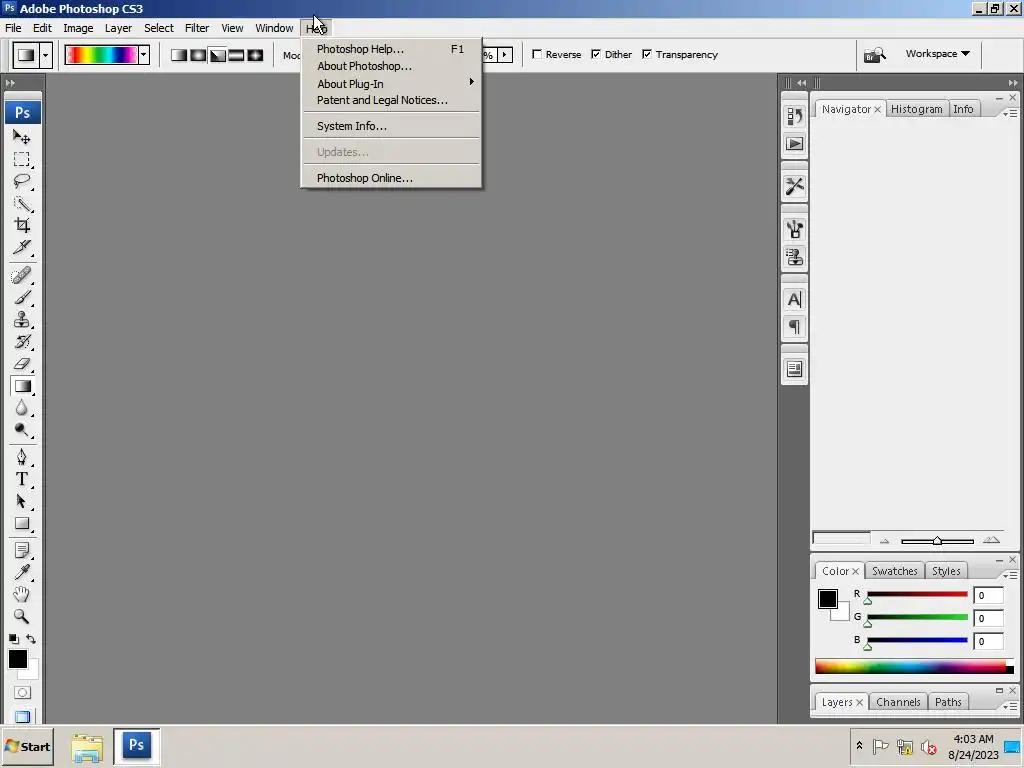Switch to the Histogram tab

pos(916,109)
